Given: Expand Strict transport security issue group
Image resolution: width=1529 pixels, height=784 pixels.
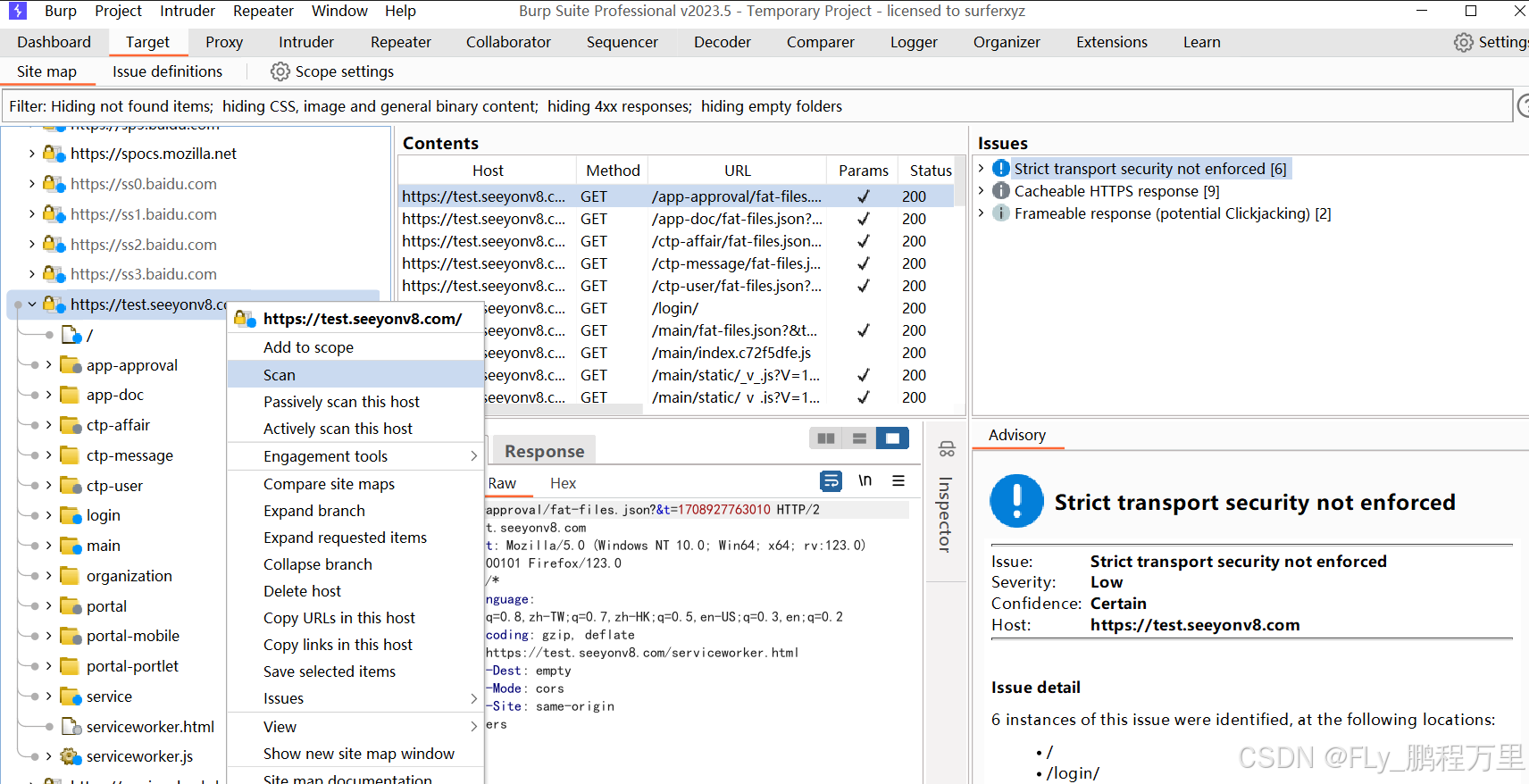Looking at the screenshot, I should click(x=982, y=169).
